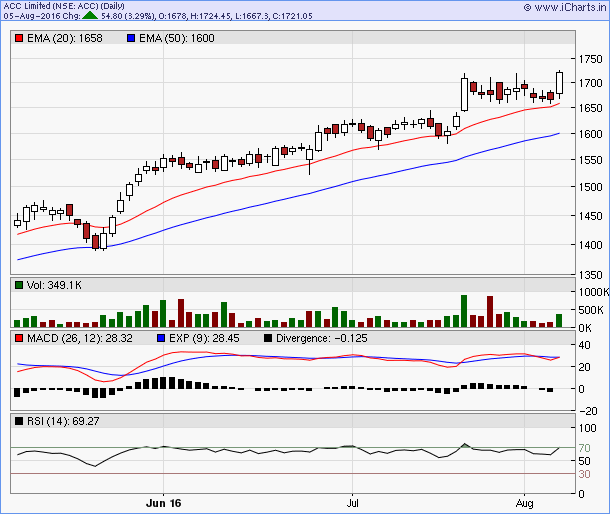Click the 1450 price axis label
The image size is (610, 514).
(590, 216)
